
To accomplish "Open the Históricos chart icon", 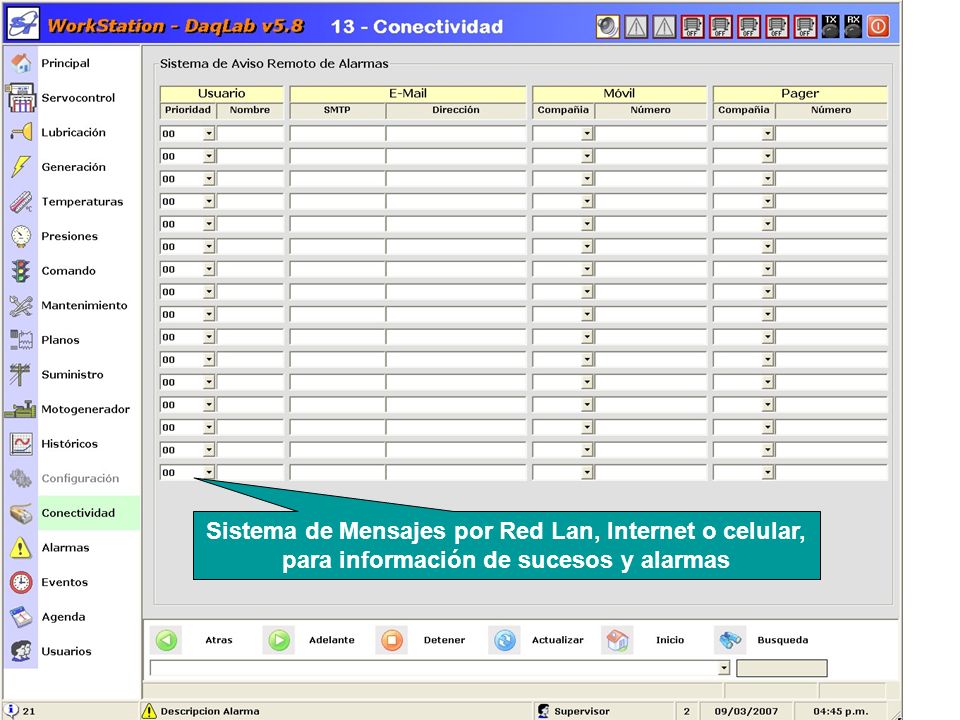I will (x=21, y=443).
